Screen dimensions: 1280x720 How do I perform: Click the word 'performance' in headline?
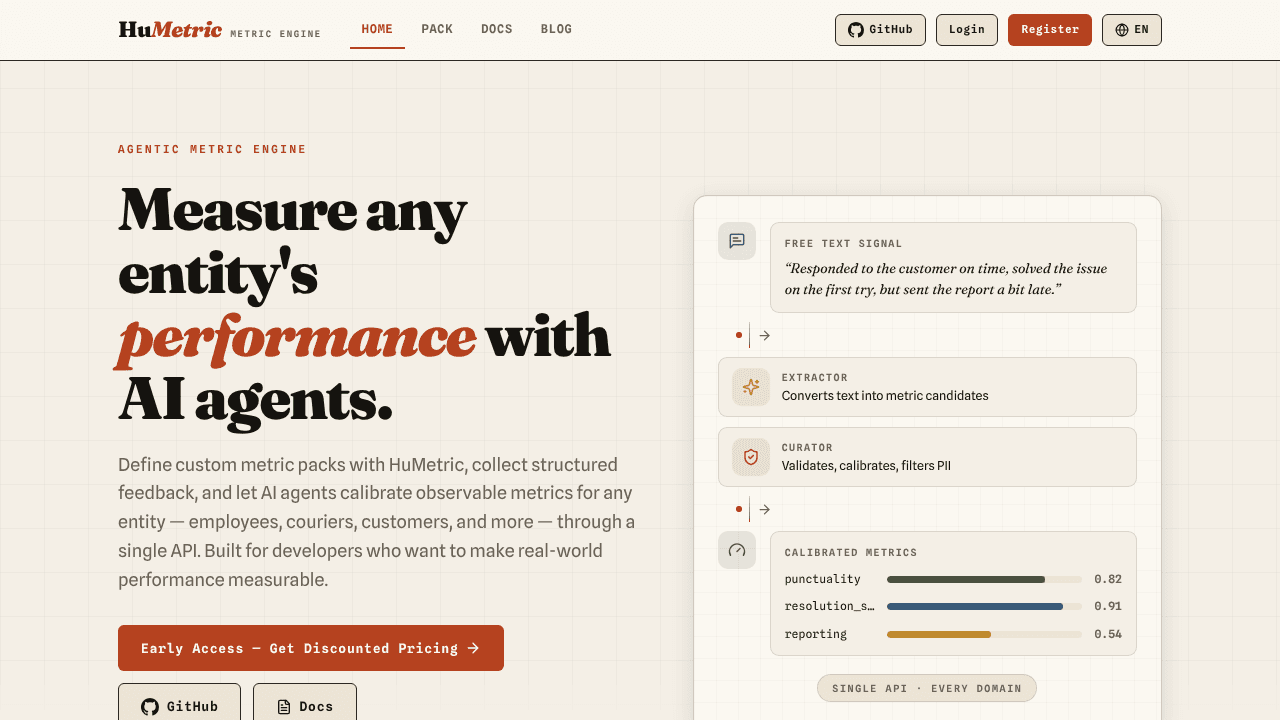pos(296,337)
